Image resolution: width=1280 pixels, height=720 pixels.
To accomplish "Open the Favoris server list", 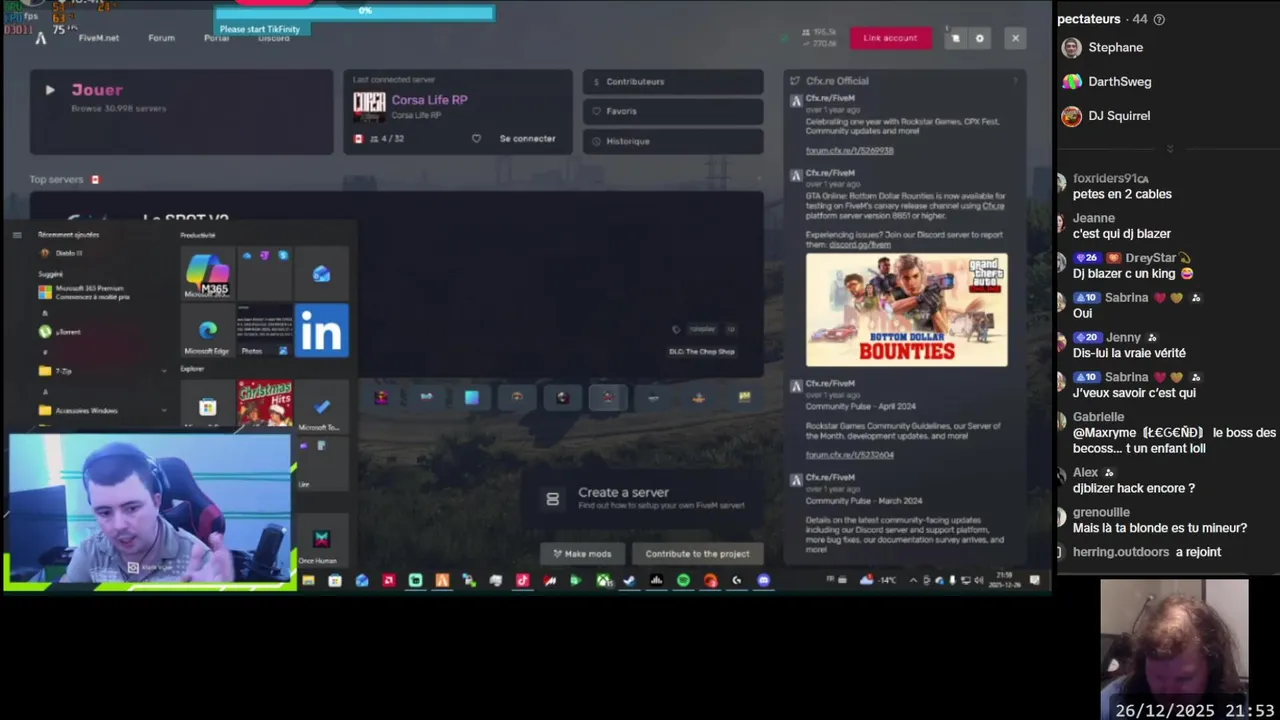I will point(673,111).
